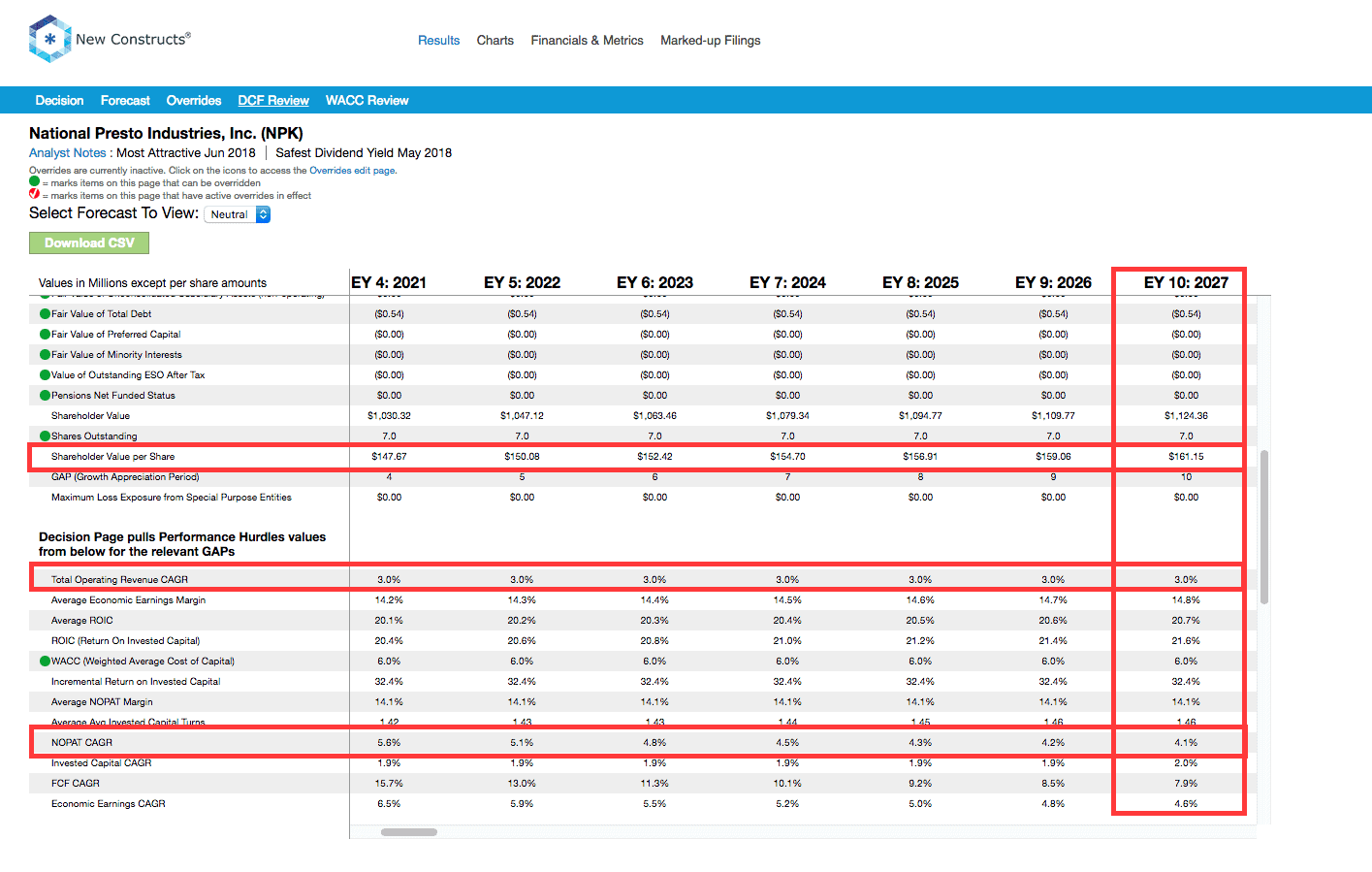Switch to the Forecast page
The width and height of the screenshot is (1372, 872).
[x=125, y=100]
